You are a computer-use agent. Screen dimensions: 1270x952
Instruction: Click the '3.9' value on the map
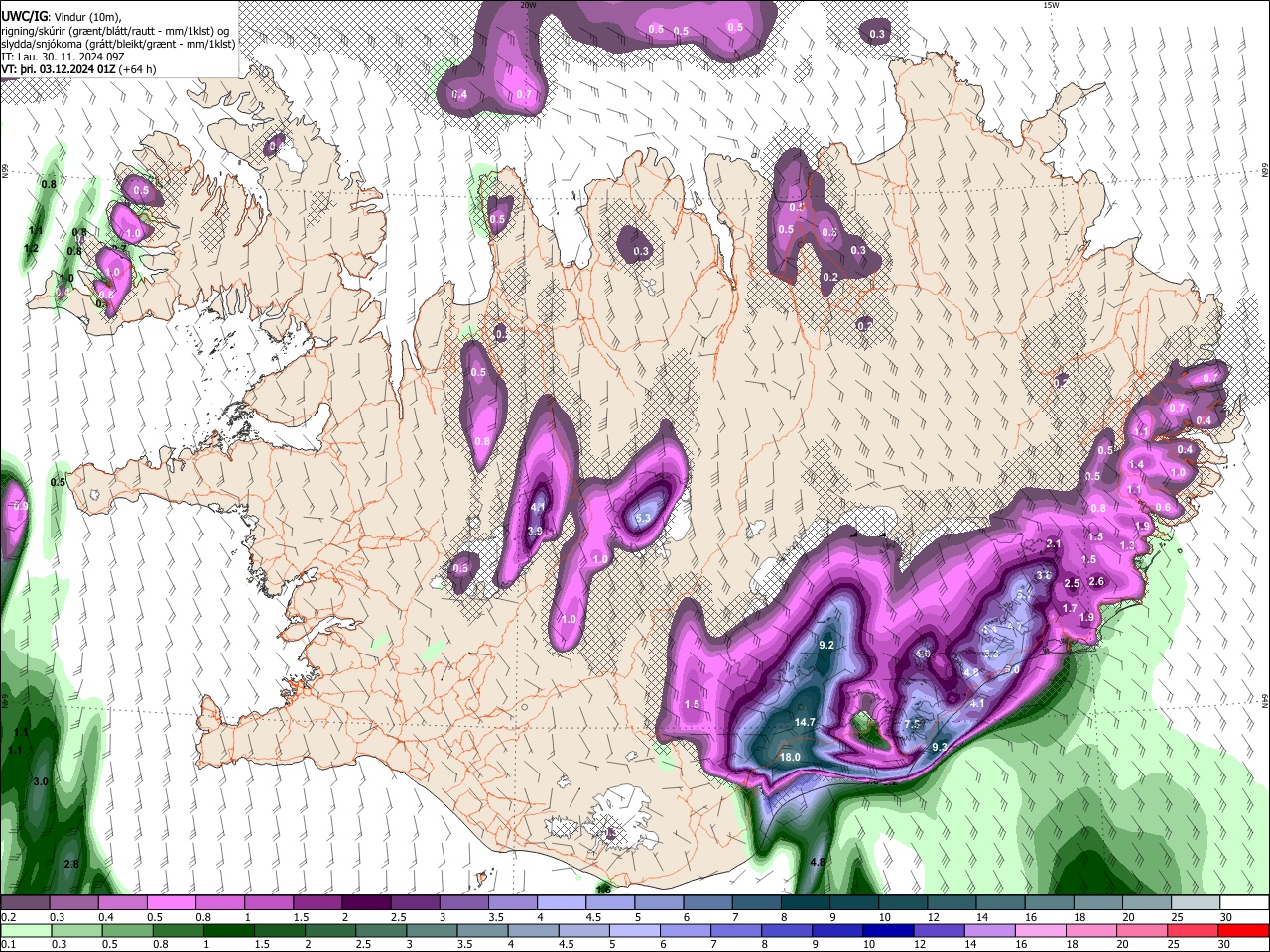(535, 532)
